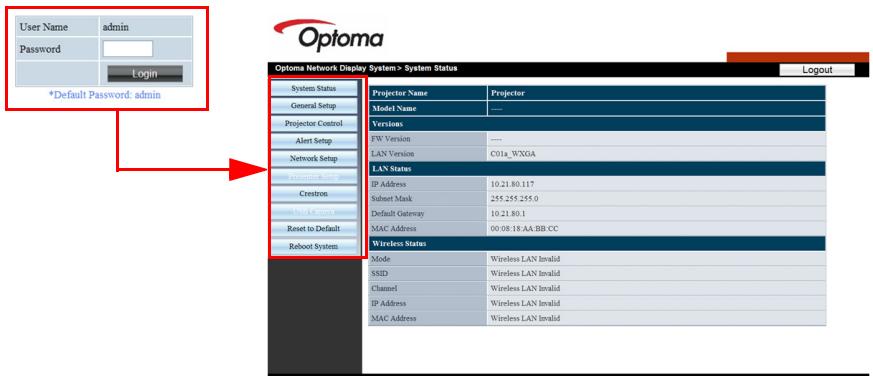This screenshot has width=873, height=376.
Task: Click the Projector name value cell
Action: (x=656, y=93)
